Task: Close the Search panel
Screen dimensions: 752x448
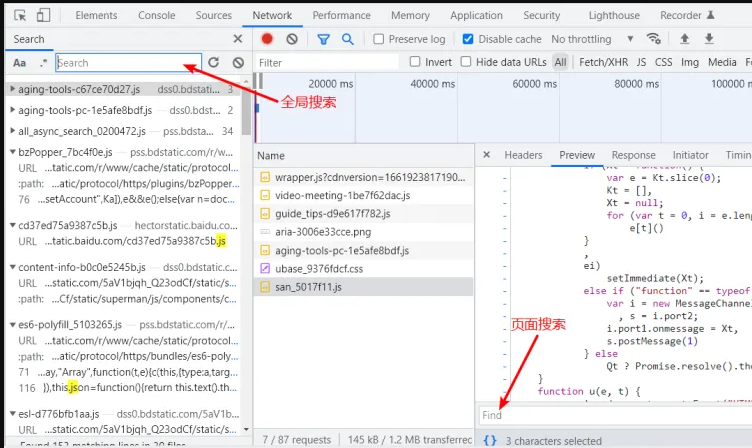Action: coord(237,39)
